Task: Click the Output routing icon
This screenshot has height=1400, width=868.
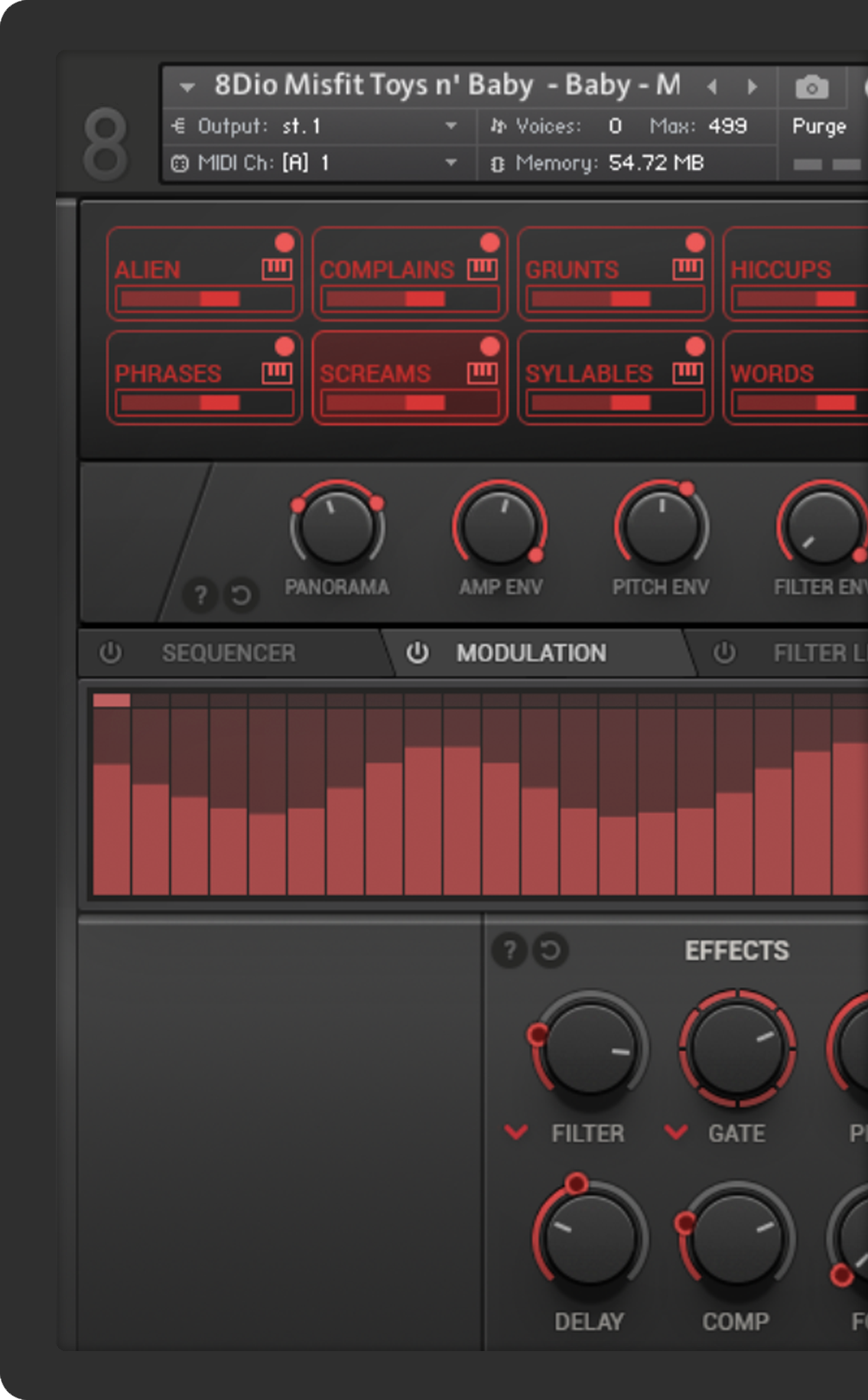Action: coord(178,125)
